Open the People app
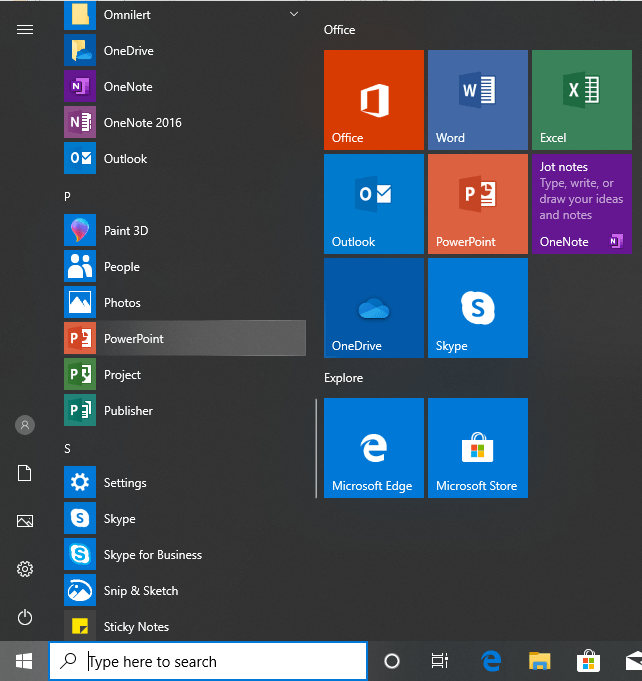Screen dimensions: 642x681 (185, 267)
